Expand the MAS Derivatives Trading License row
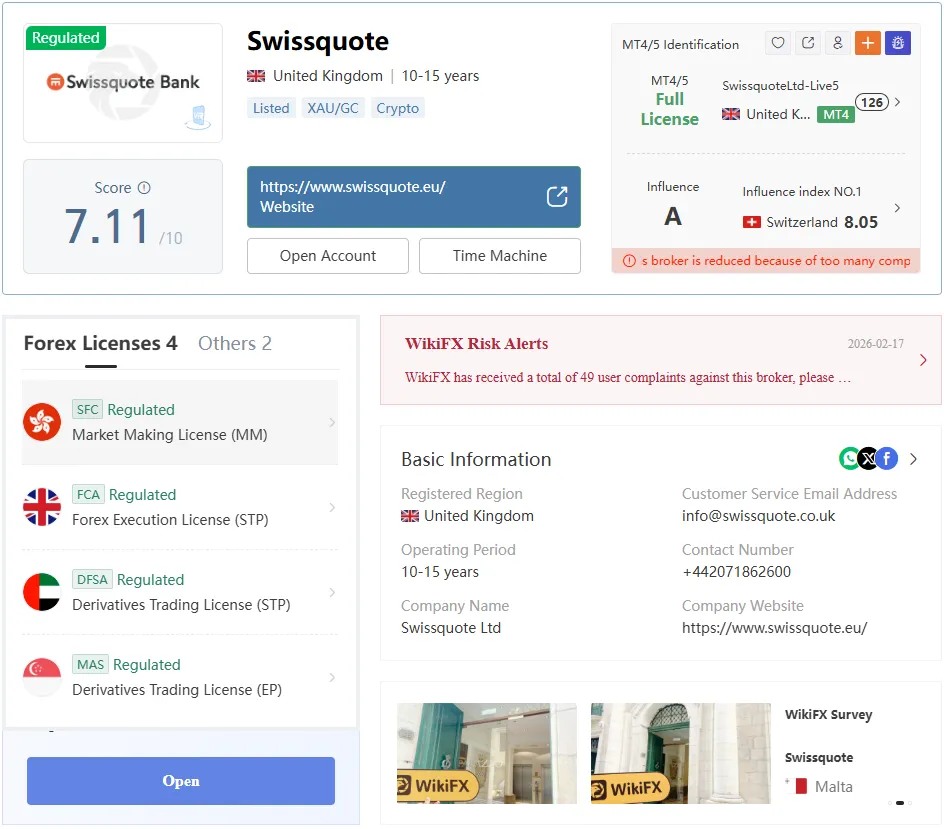Screen dimensions: 944x829 pos(179,677)
